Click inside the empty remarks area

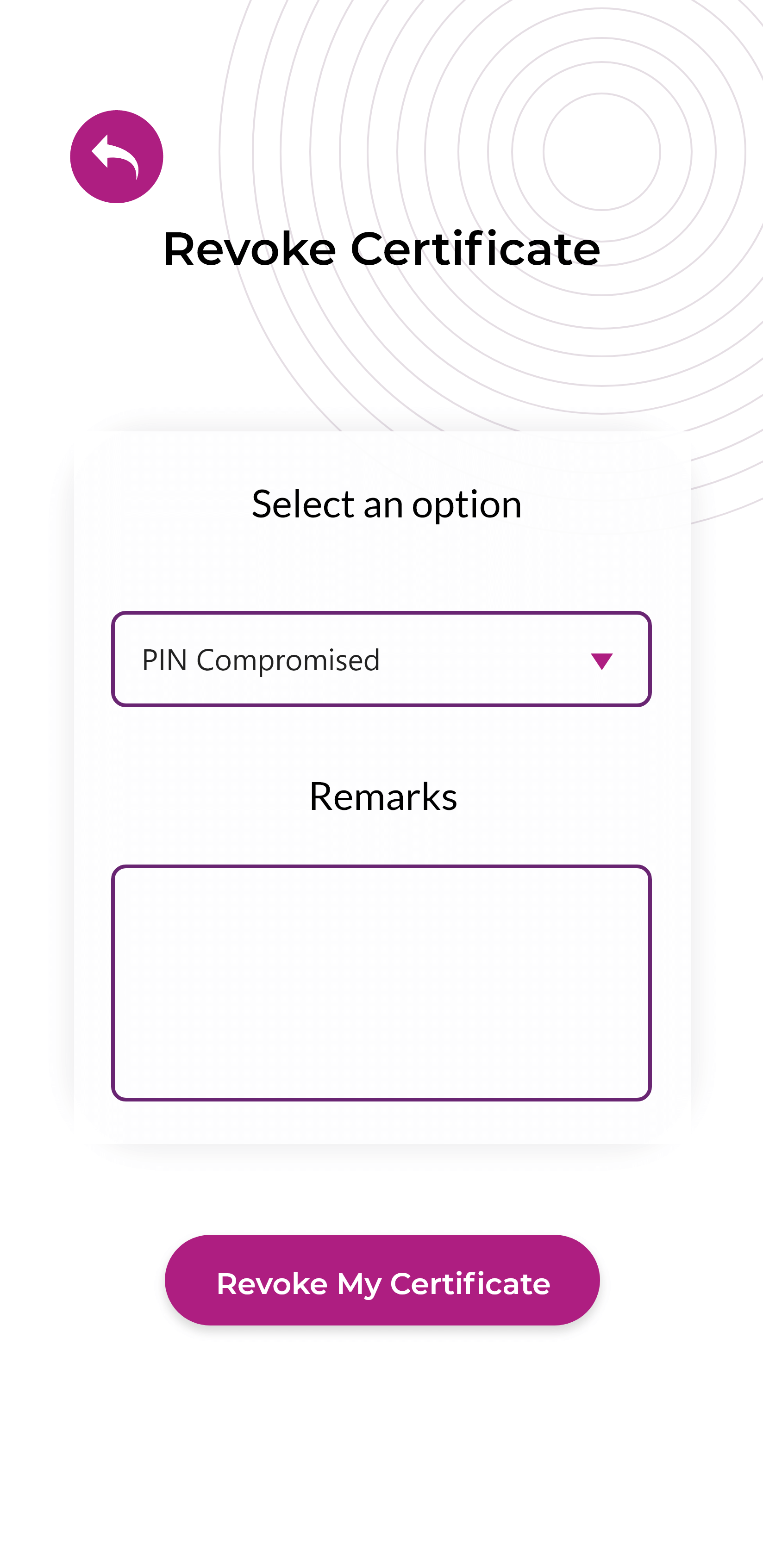(x=381, y=983)
